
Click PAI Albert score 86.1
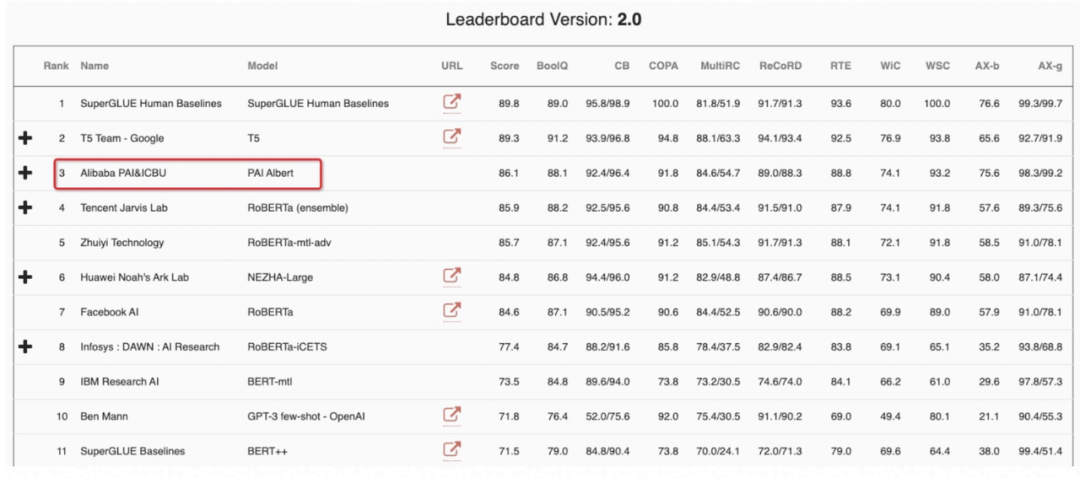509,173
